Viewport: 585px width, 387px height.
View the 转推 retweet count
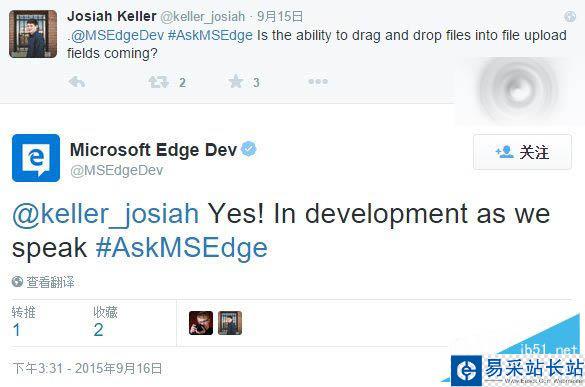point(23,322)
